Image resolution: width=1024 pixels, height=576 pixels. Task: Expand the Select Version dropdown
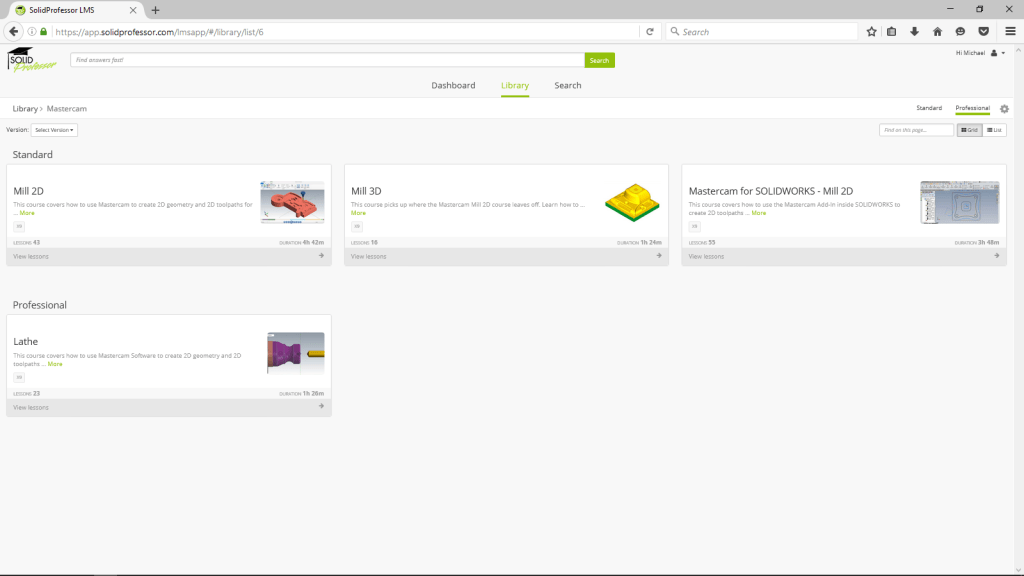(x=54, y=130)
